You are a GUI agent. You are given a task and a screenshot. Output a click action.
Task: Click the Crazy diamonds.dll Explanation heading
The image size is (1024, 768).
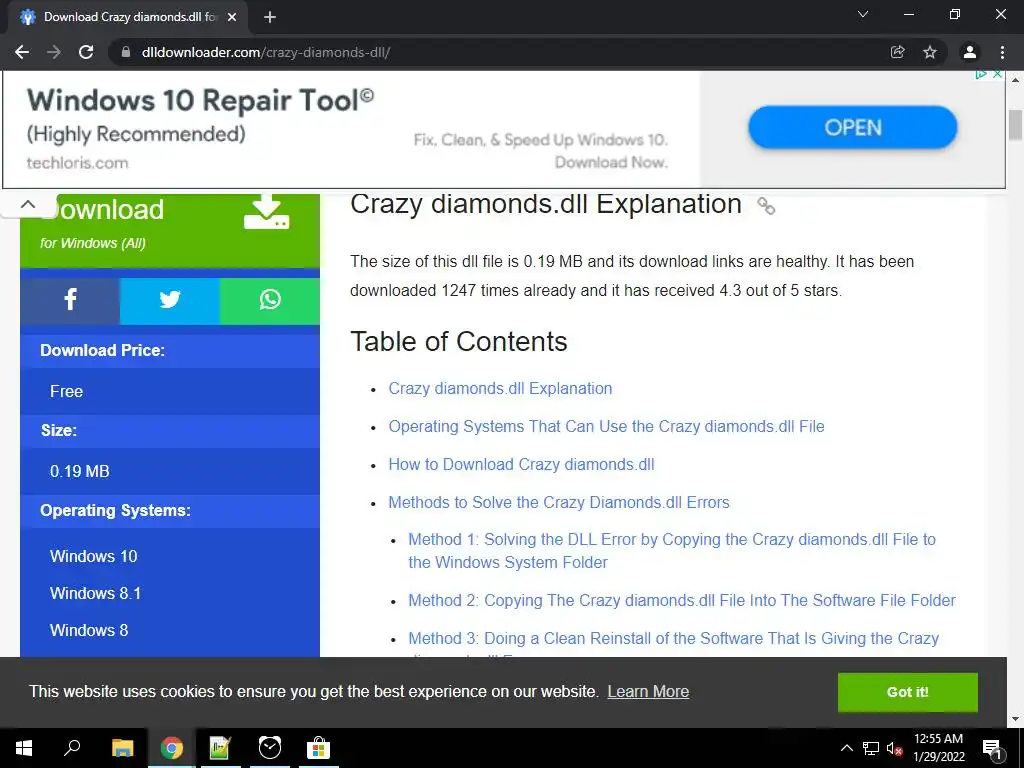tap(546, 204)
